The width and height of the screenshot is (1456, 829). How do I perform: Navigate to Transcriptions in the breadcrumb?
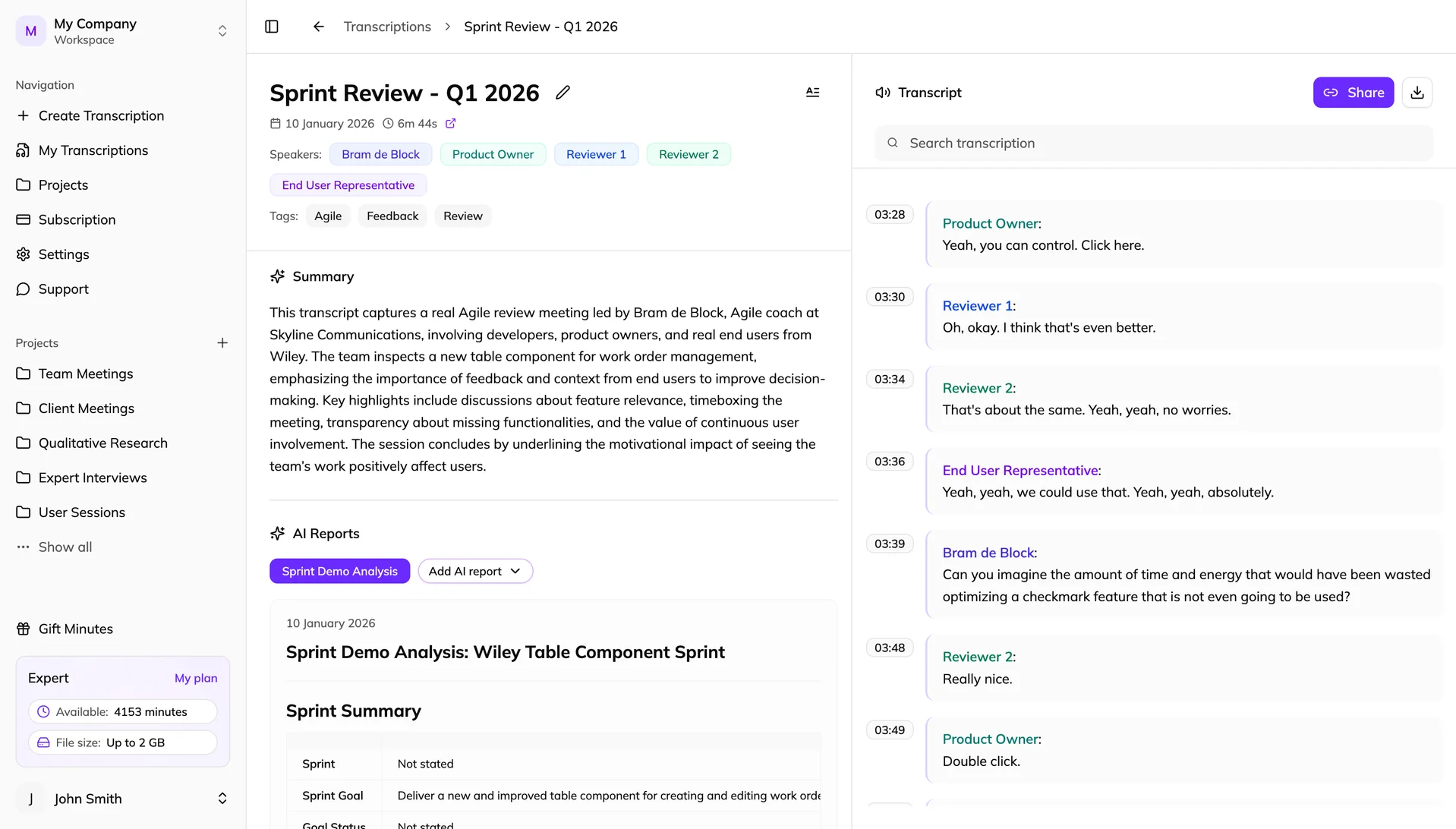coord(387,26)
